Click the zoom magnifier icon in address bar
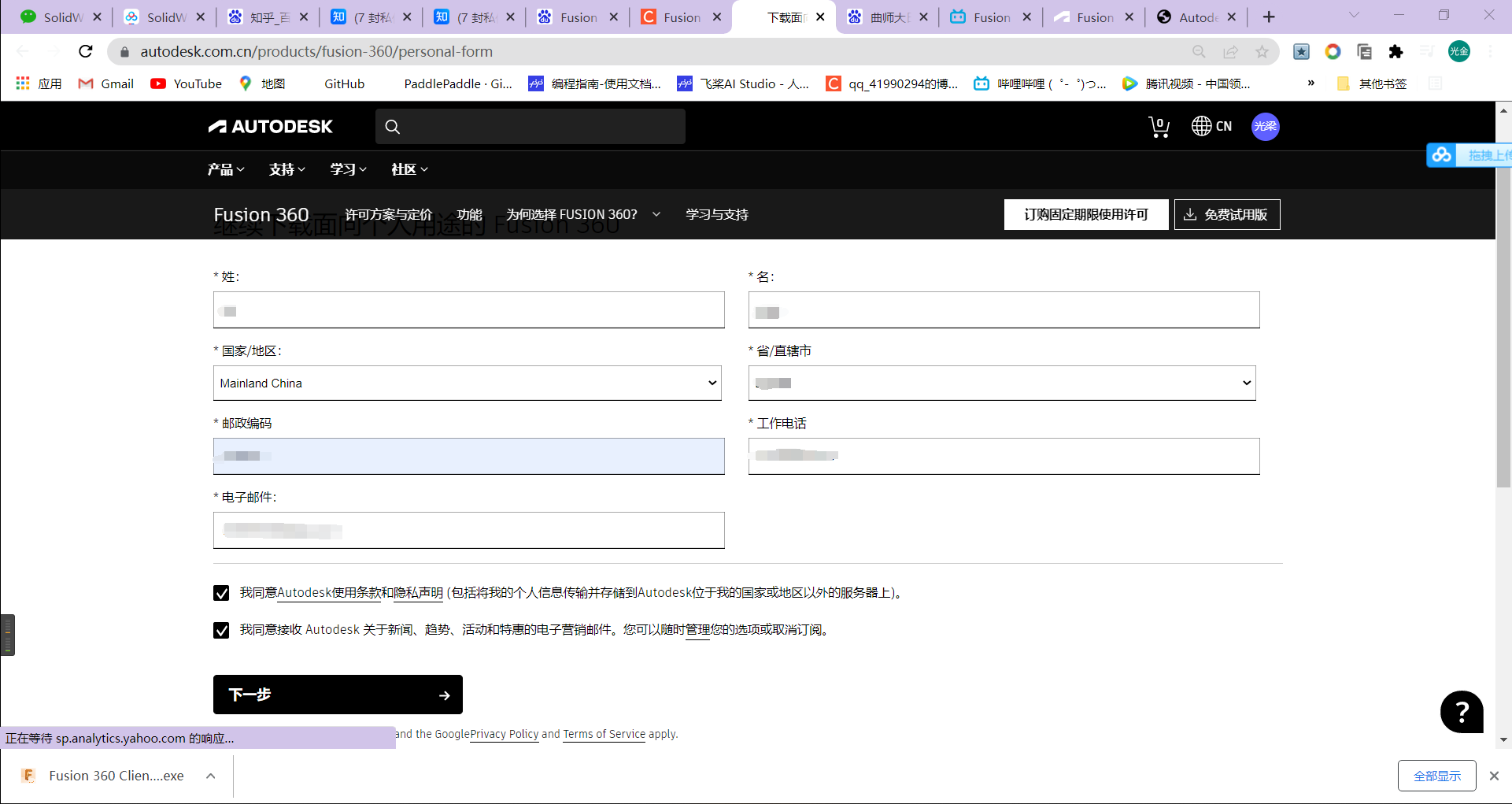Viewport: 1512px width, 804px height. [x=1199, y=52]
